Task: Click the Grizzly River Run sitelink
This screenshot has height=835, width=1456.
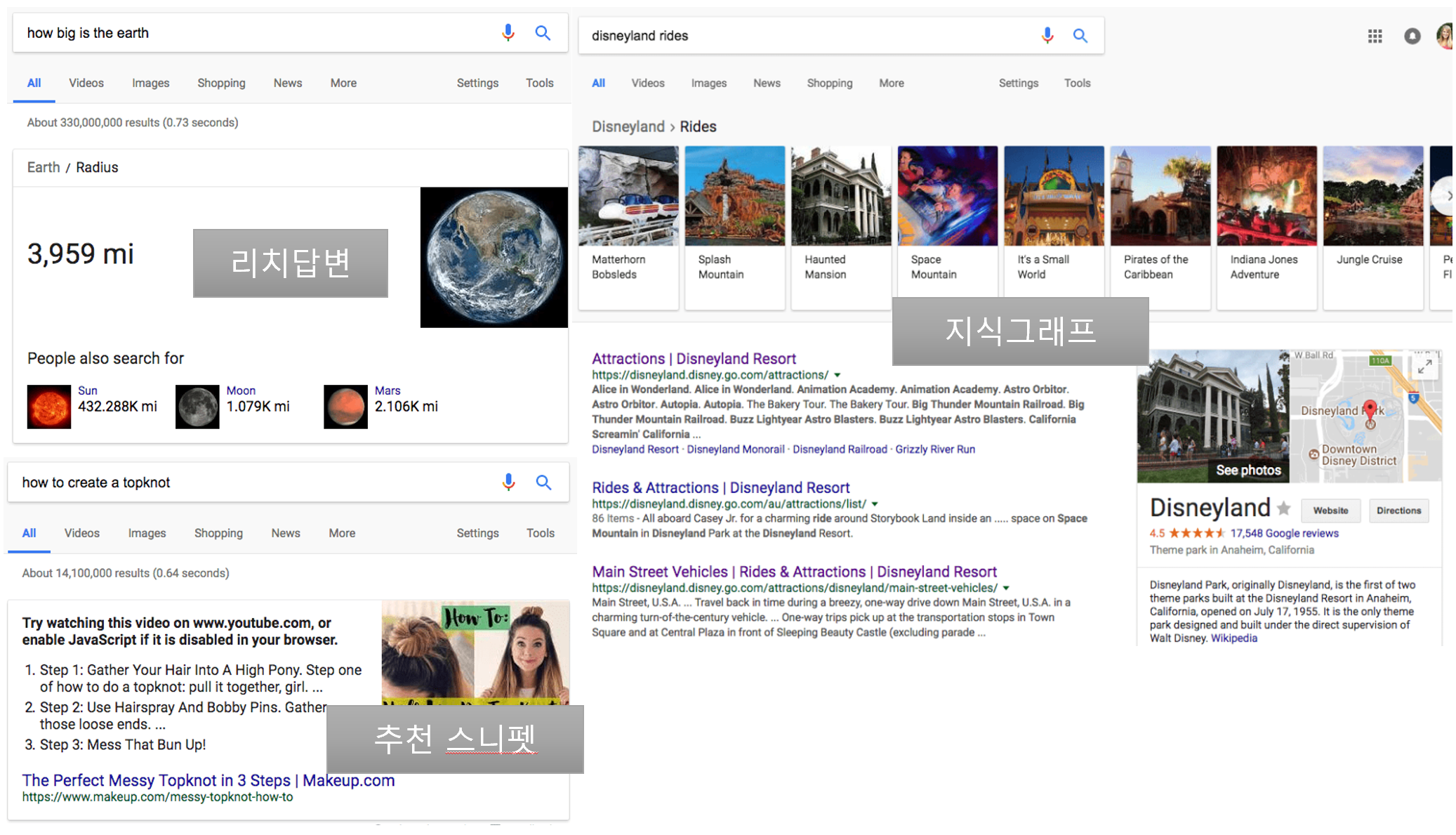Action: tap(934, 449)
